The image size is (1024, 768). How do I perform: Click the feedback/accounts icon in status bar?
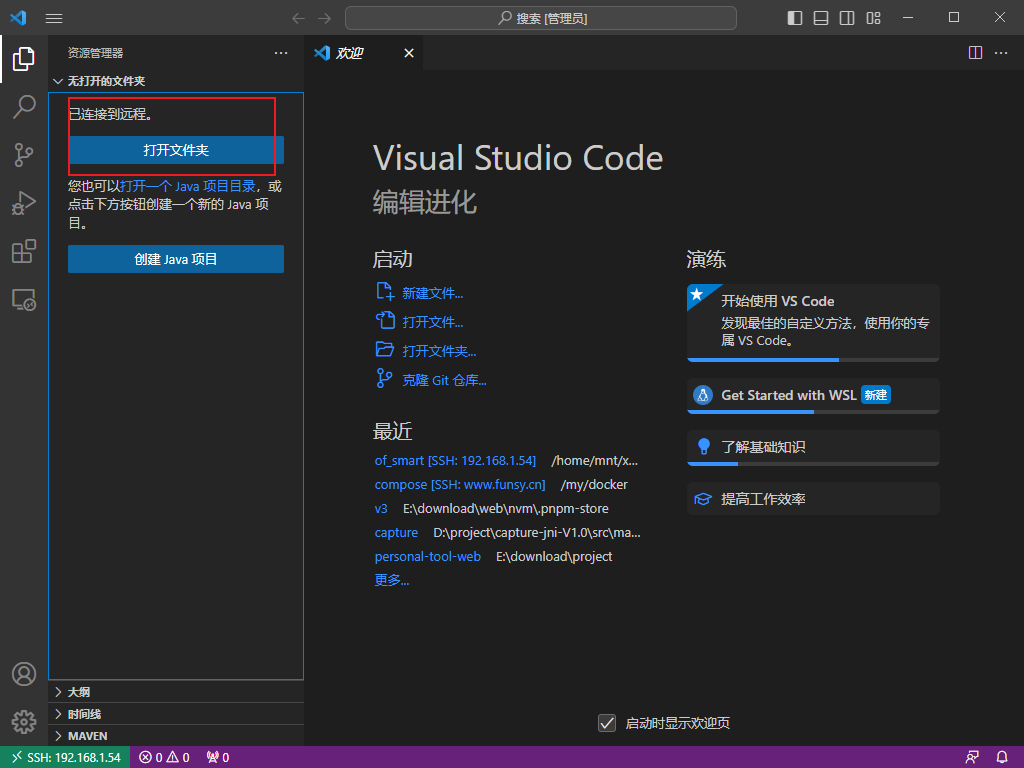[972, 758]
